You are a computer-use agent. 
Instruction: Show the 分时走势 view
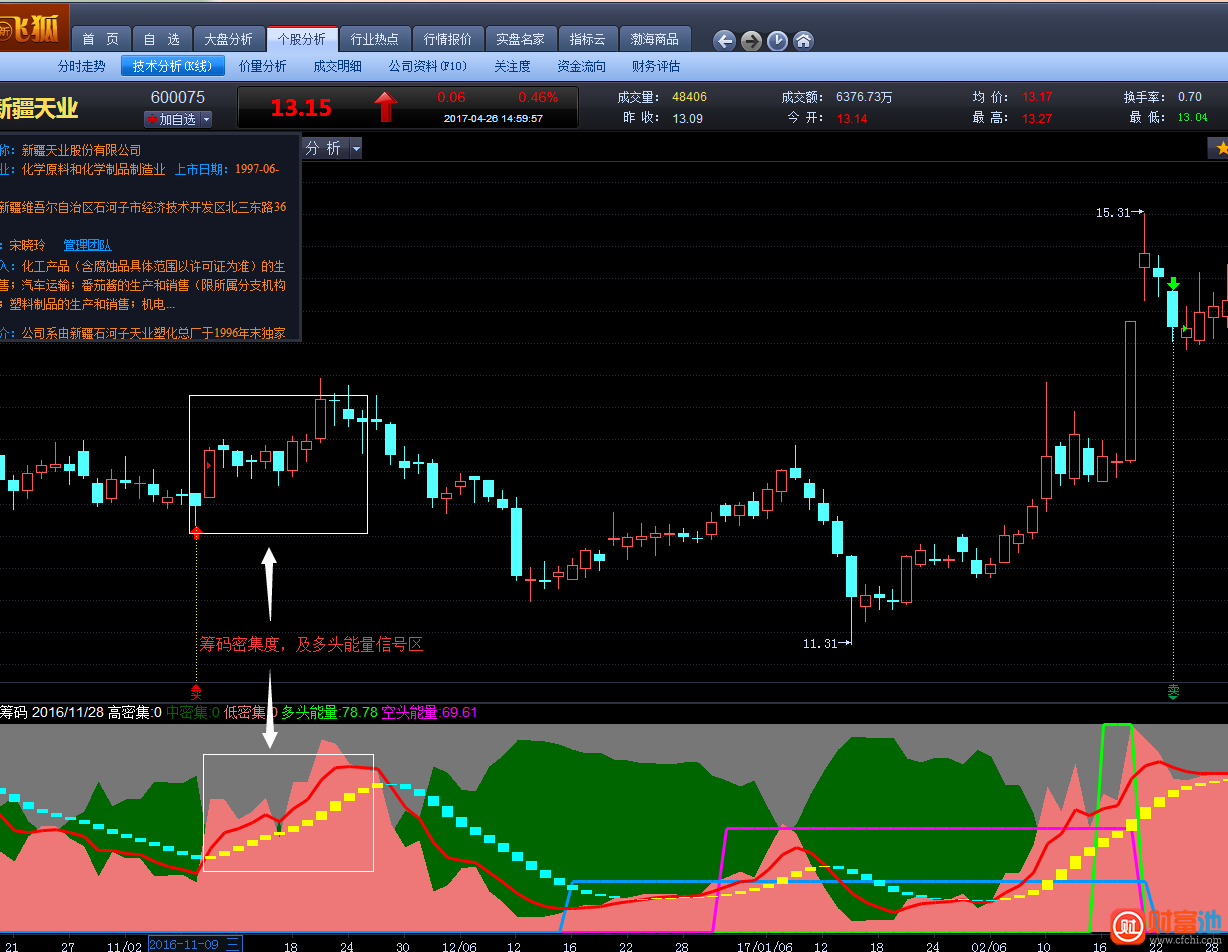[81, 66]
